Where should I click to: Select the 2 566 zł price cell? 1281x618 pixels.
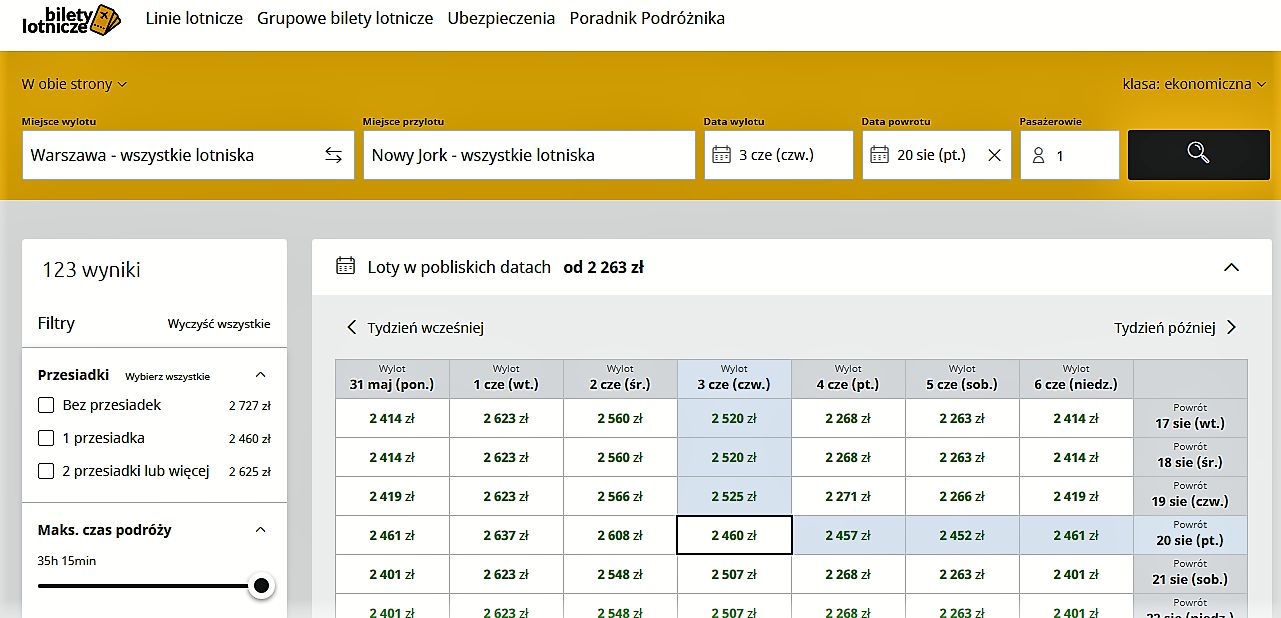[620, 496]
